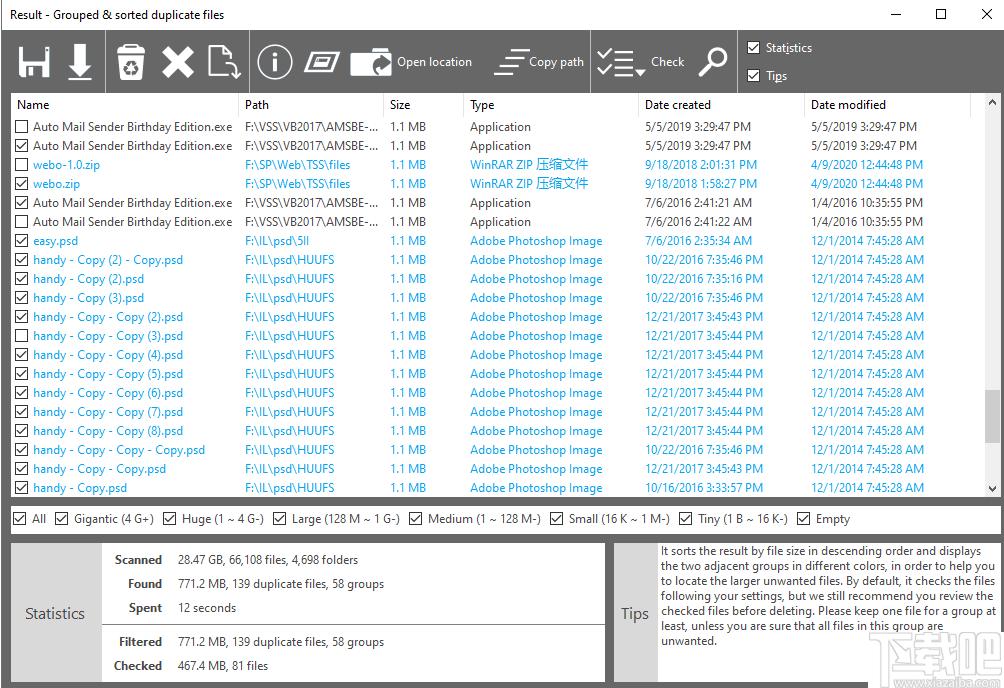Click the move file document icon
Viewport: 1004px width, 688px height.
224,62
